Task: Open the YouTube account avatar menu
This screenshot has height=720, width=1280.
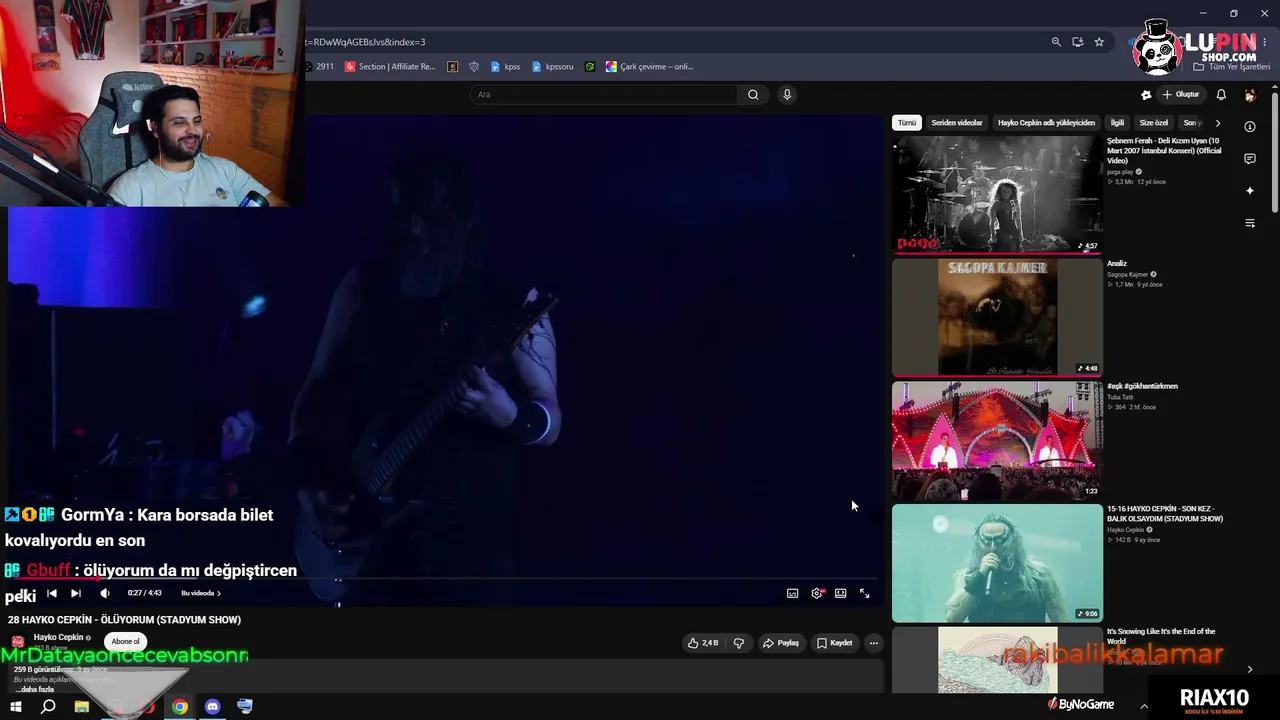Action: tap(1250, 94)
